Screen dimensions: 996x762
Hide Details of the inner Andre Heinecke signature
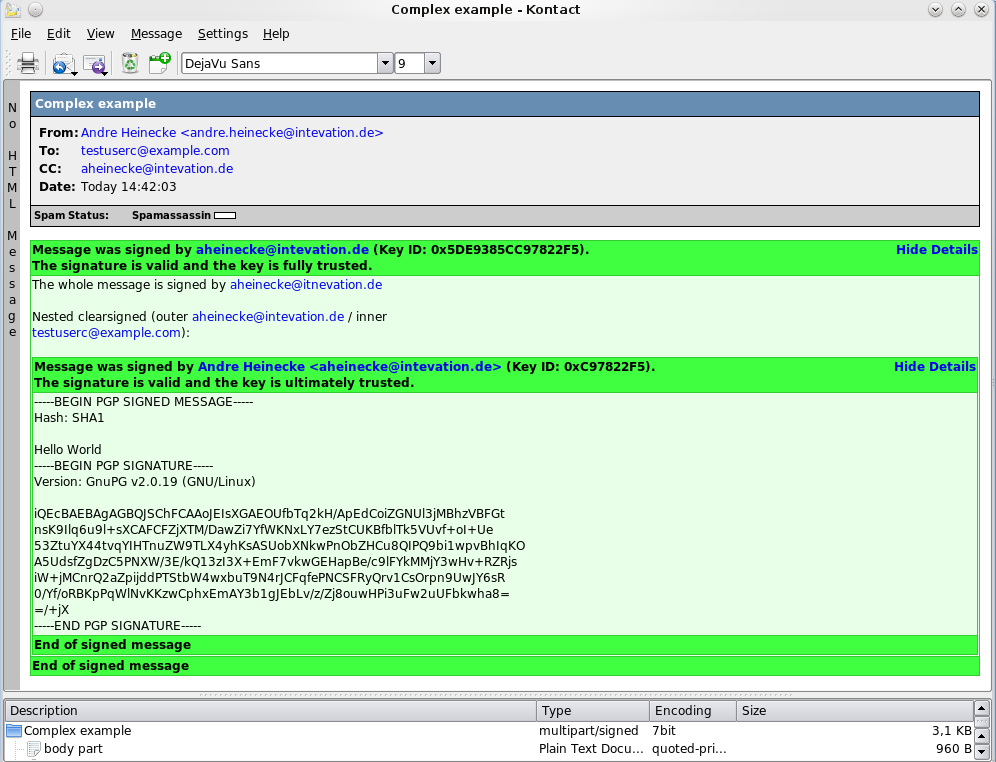(934, 366)
